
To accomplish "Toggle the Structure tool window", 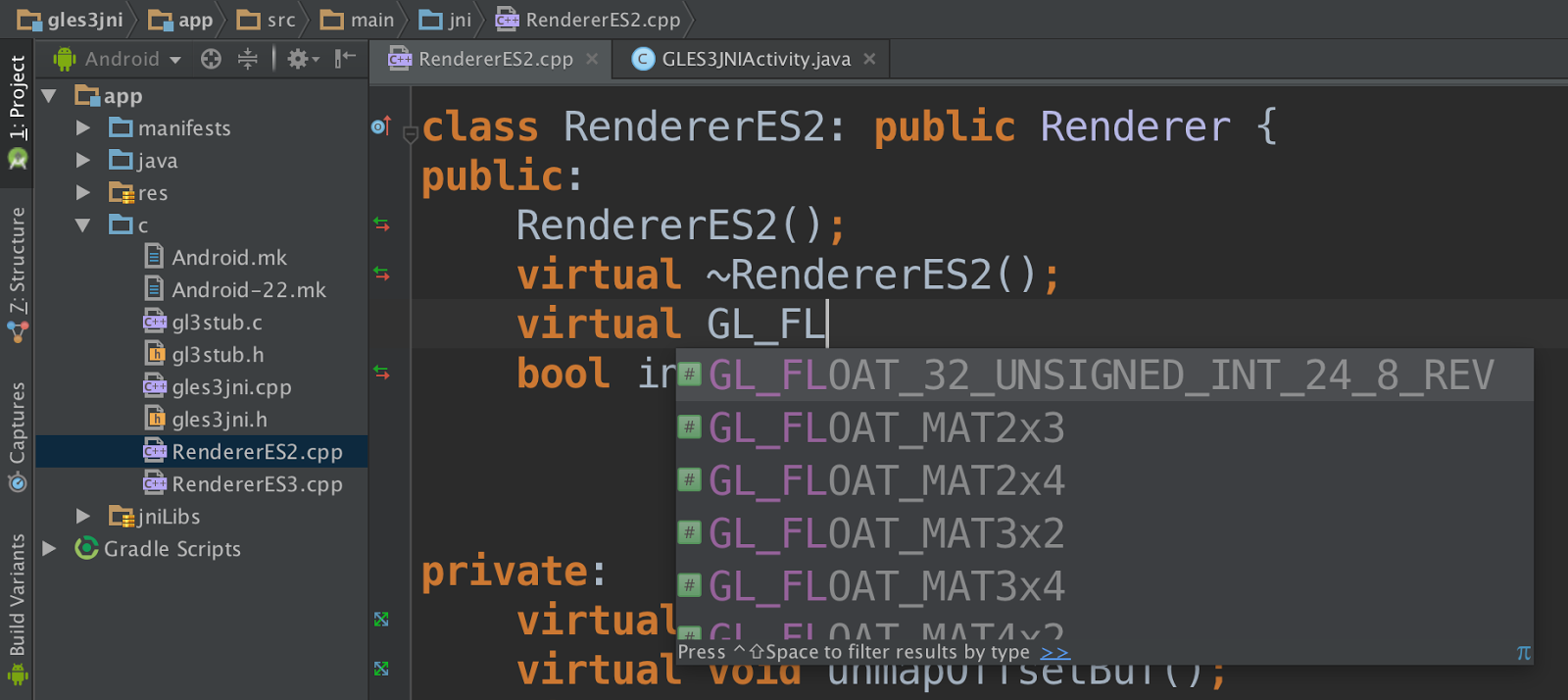I will pos(18,265).
